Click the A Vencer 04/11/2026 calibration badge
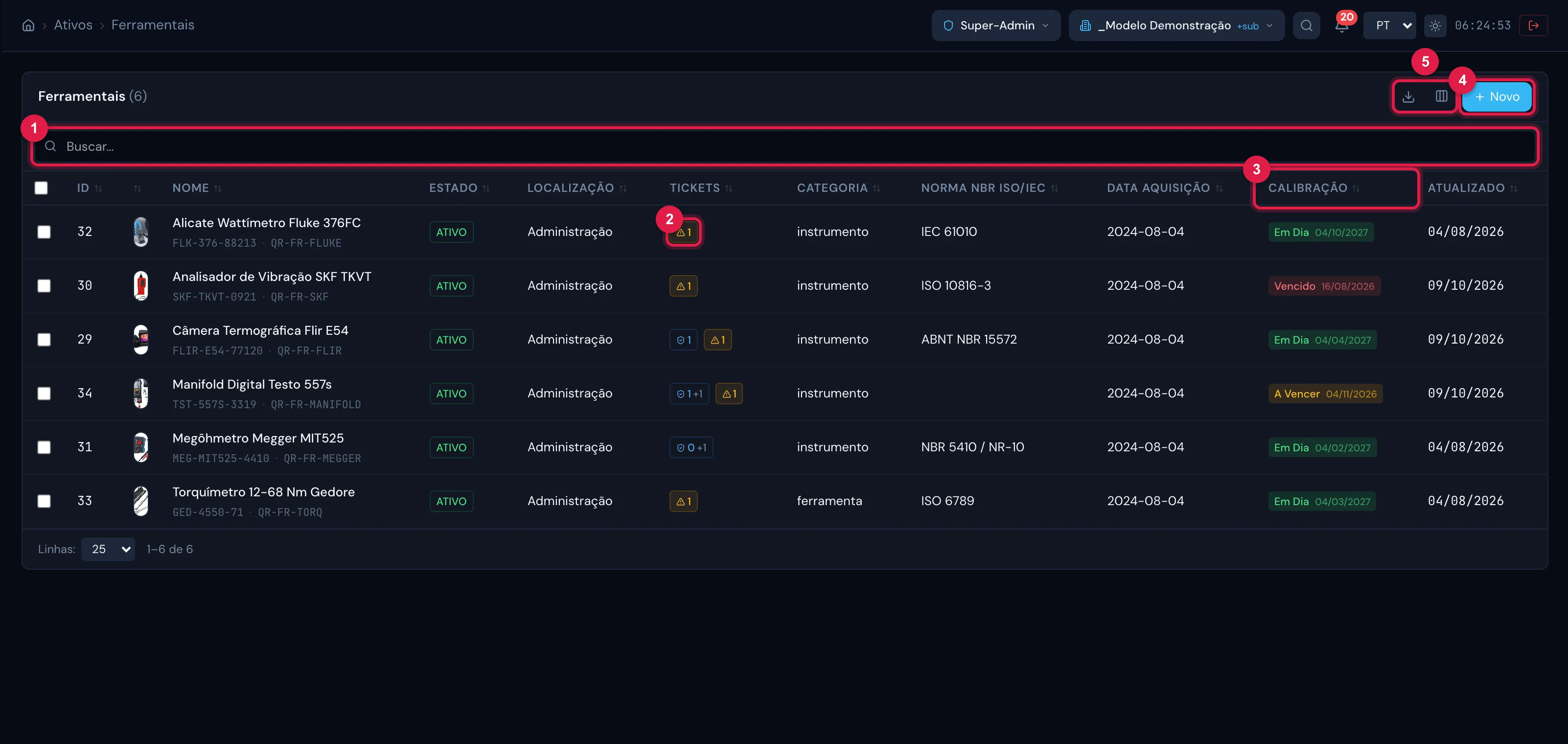This screenshot has width=1568, height=744. point(1325,394)
